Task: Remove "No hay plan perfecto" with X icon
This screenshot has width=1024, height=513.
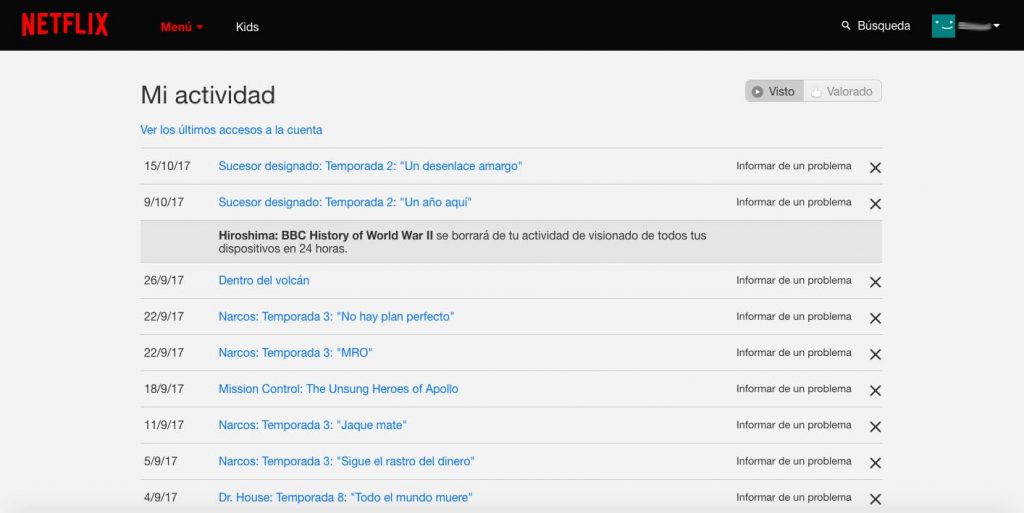Action: pos(875,318)
